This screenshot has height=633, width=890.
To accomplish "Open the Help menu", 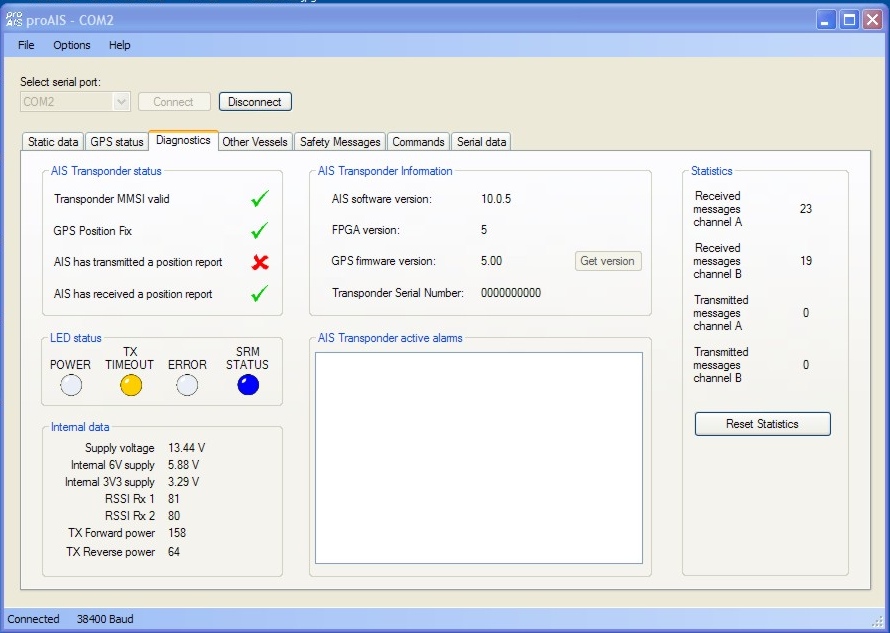I will pos(120,45).
